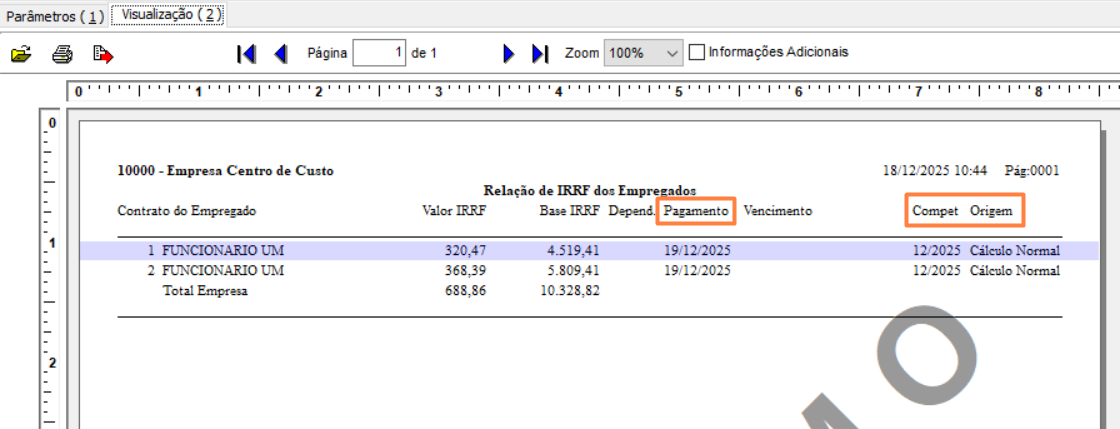
Task: Click the Base IRRF column header
Action: 569,211
